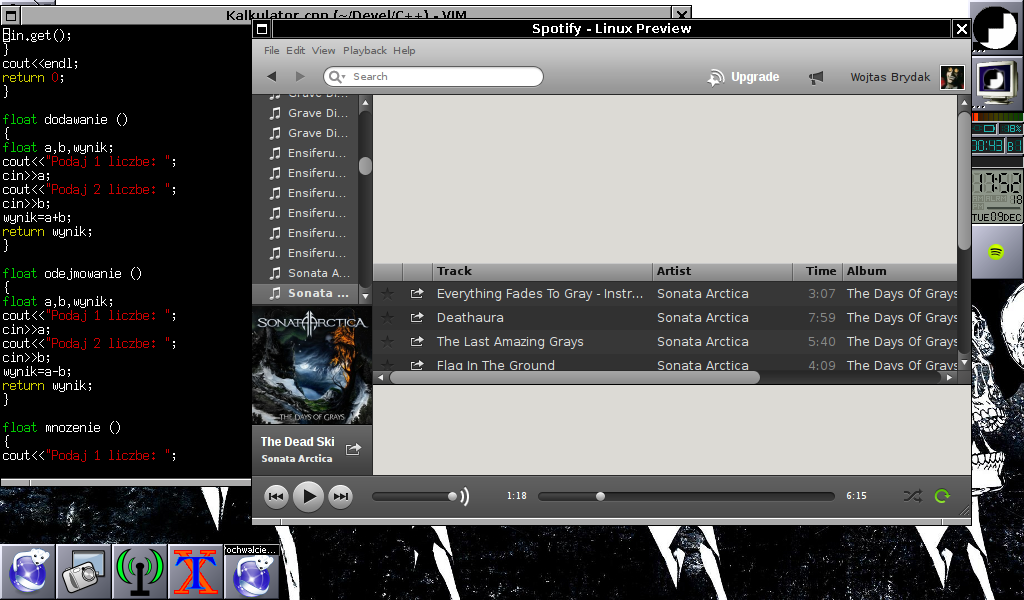
Task: Select "Flag In The Ground" track name
Action: 496,365
